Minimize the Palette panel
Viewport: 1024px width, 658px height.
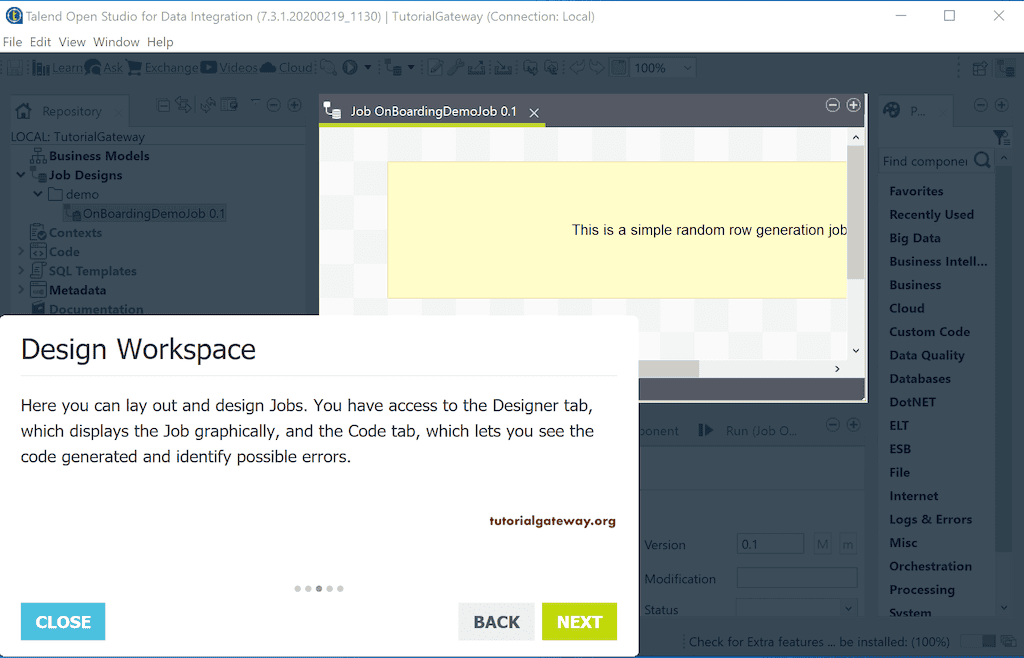(x=980, y=105)
